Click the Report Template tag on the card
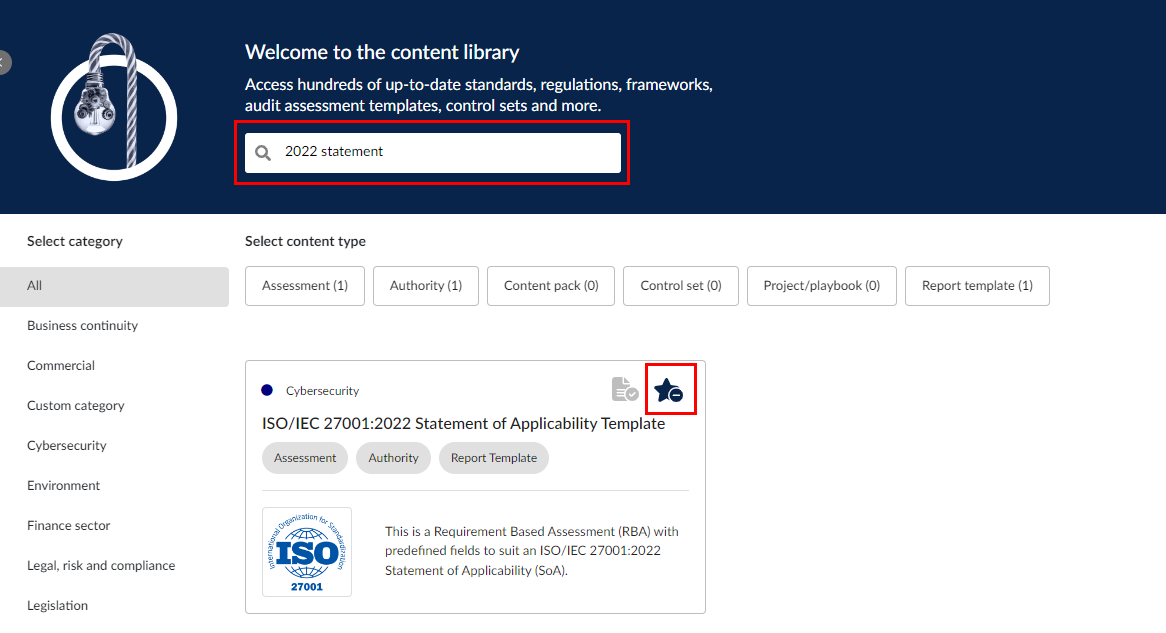1166x633 pixels. pyautogui.click(x=494, y=458)
